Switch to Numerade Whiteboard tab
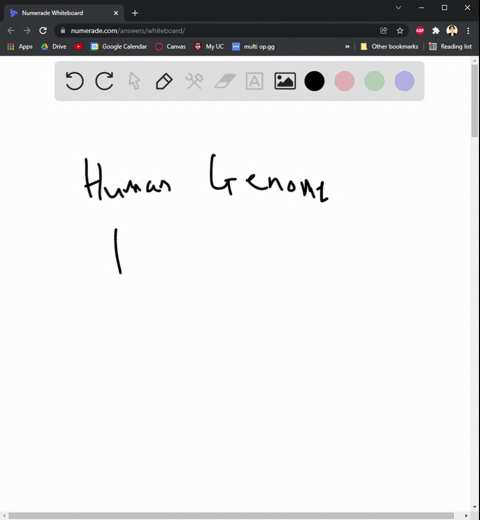The image size is (480, 520). [x=64, y=13]
